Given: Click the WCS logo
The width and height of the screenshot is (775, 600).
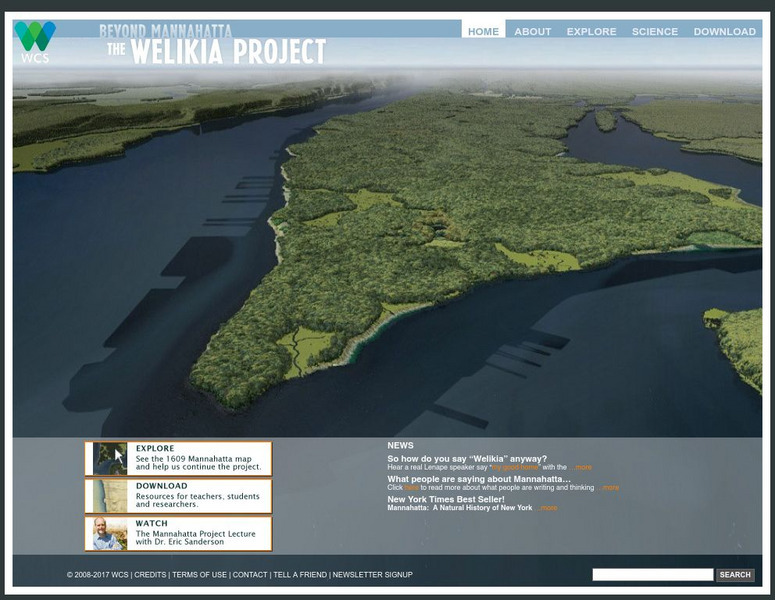Looking at the screenshot, I should (x=35, y=42).
